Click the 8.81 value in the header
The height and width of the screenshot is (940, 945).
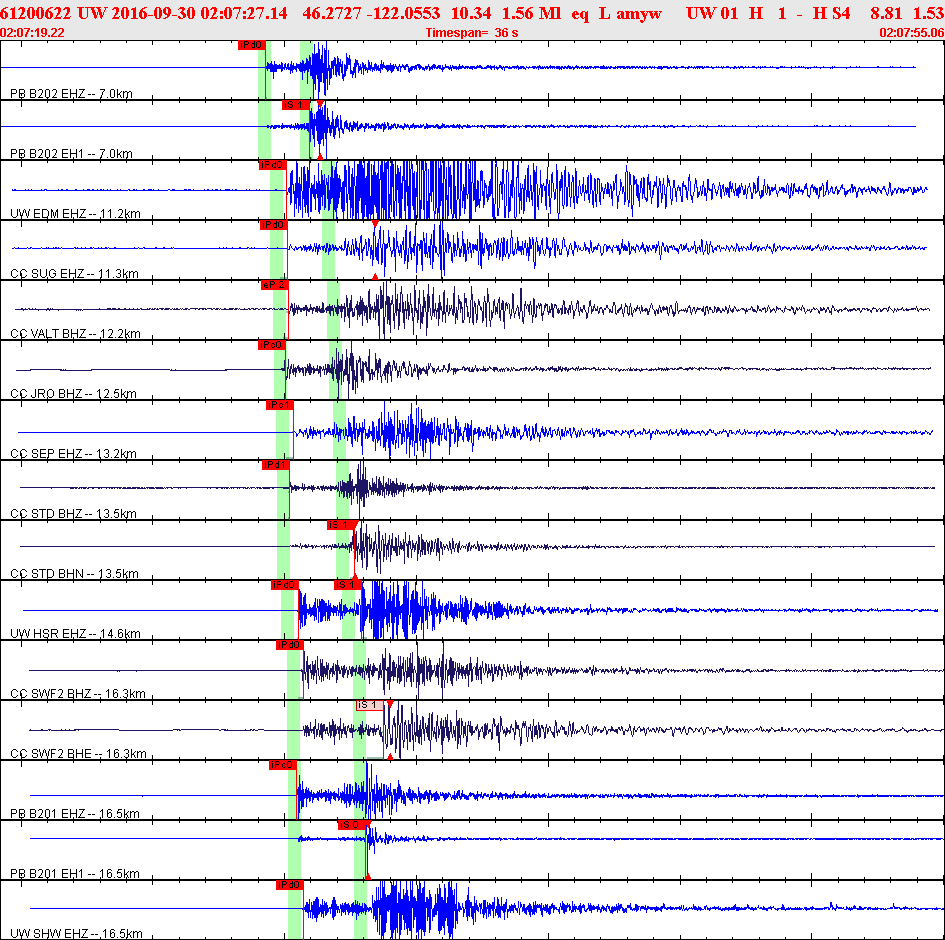(886, 13)
